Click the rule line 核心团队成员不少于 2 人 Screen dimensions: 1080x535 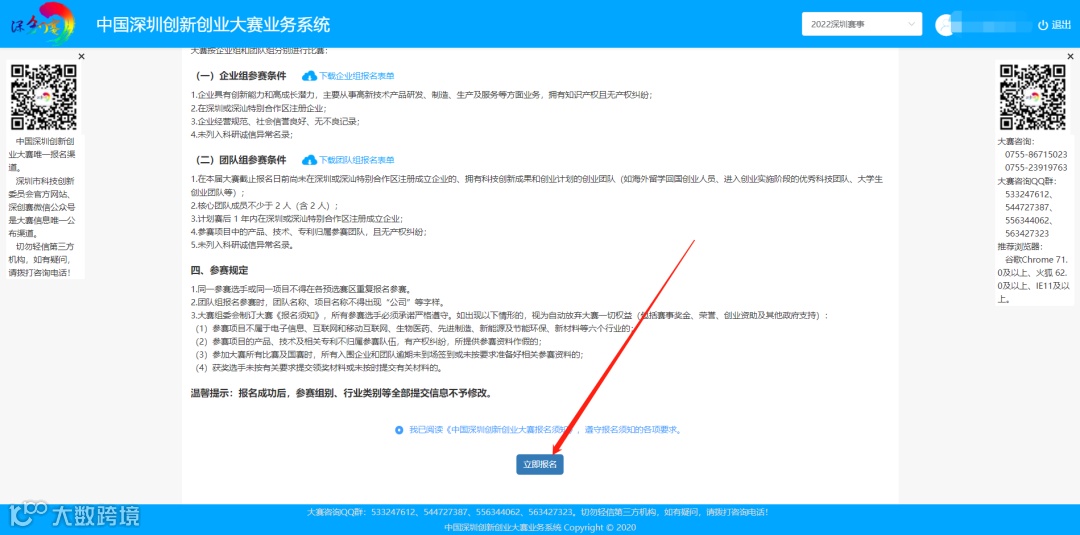coord(265,205)
